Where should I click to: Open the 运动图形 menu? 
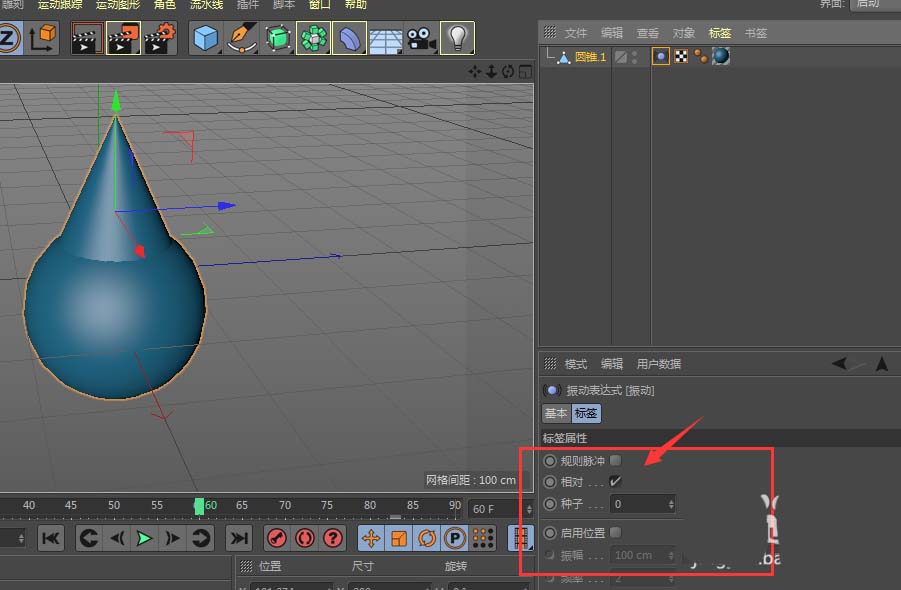pyautogui.click(x=118, y=5)
